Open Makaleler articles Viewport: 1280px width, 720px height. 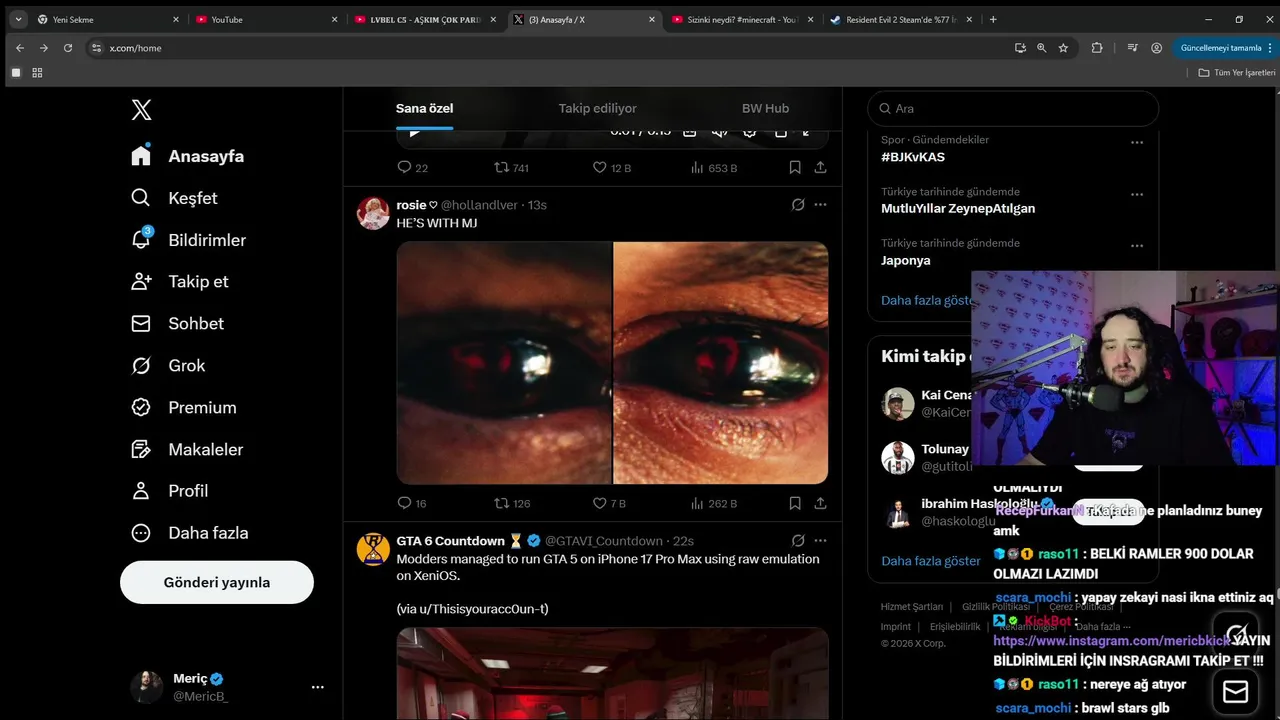pyautogui.click(x=187, y=450)
